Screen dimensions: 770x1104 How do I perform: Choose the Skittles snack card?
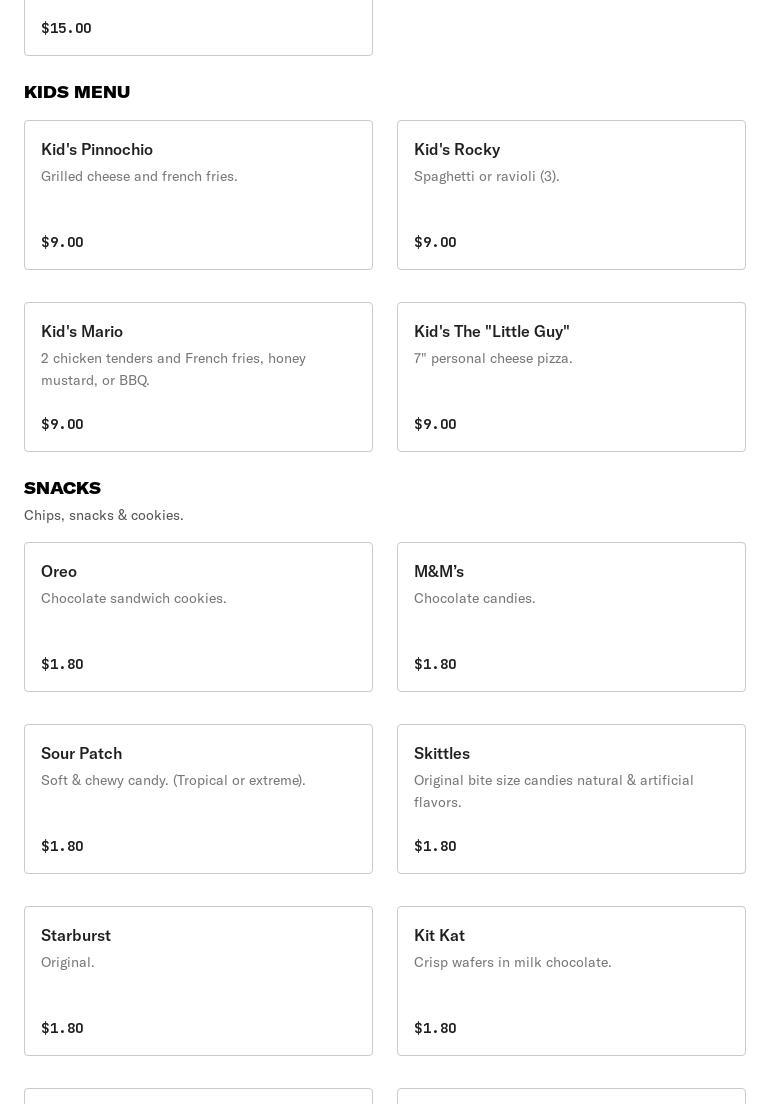(x=571, y=799)
